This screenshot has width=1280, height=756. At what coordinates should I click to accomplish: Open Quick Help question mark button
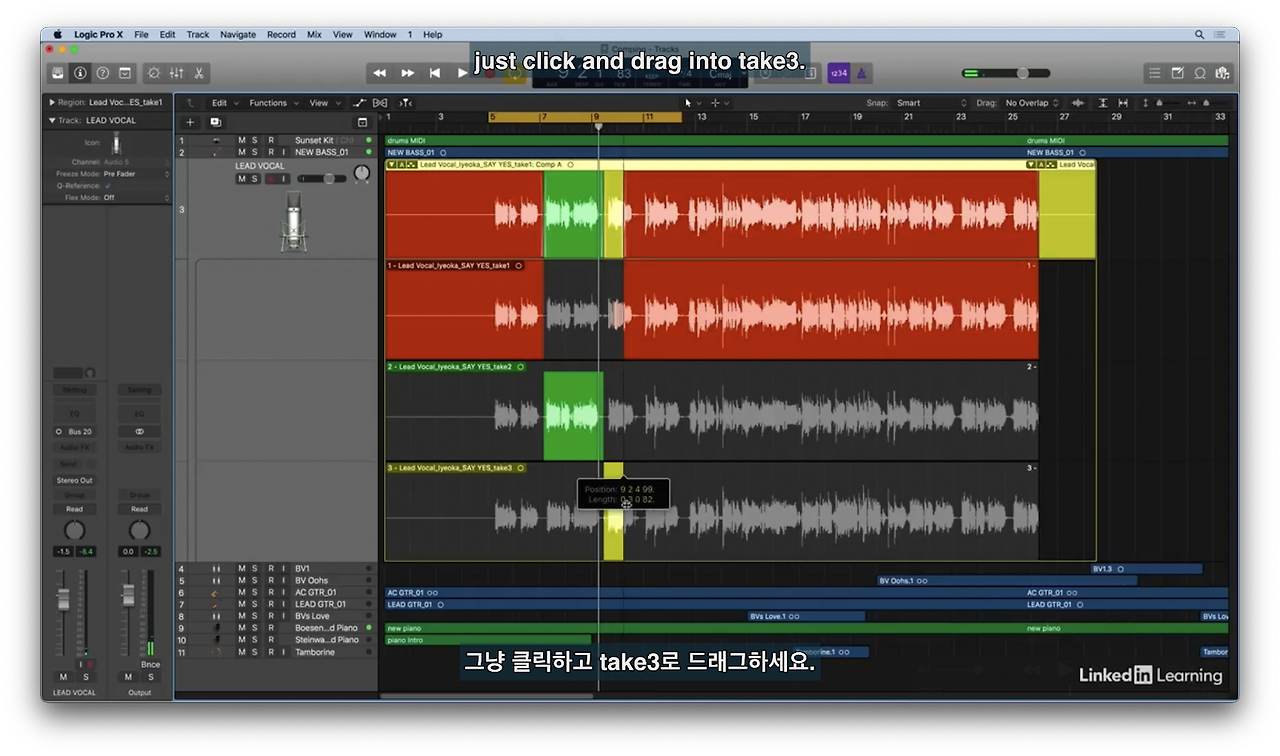pyautogui.click(x=102, y=73)
